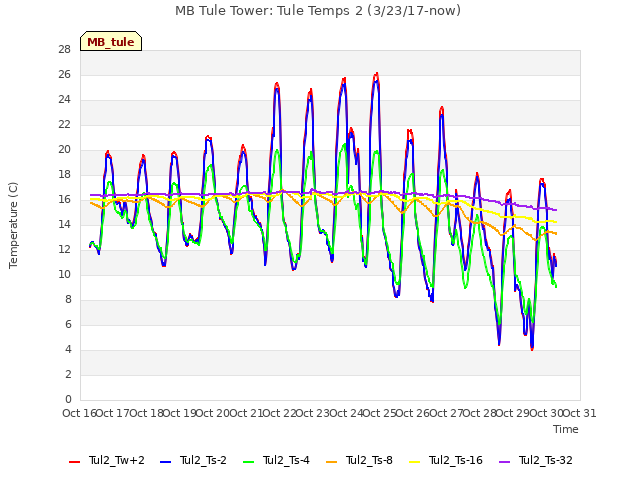Screen dimensions: 640x480
Task: Click the 28 y-axis tick label
Action: (64, 50)
